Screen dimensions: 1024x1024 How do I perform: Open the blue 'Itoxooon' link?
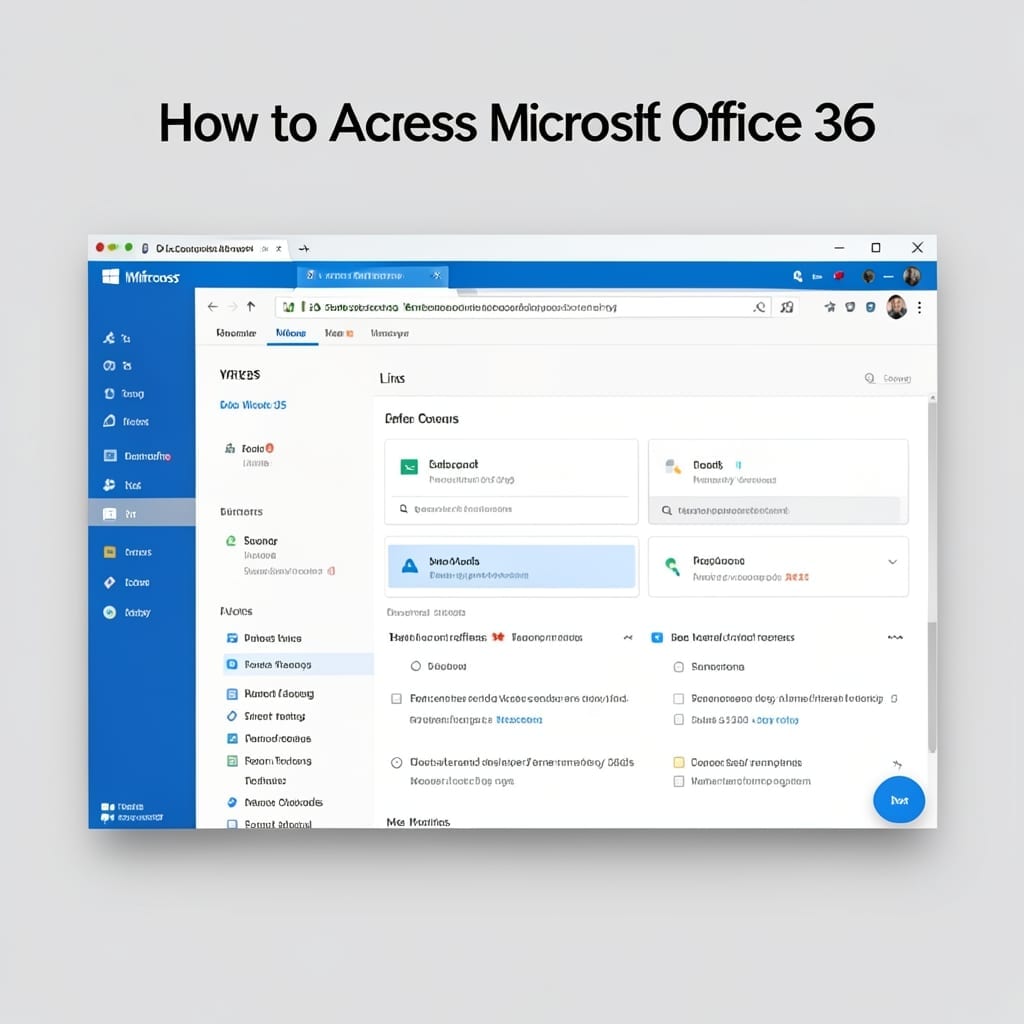pos(519,720)
